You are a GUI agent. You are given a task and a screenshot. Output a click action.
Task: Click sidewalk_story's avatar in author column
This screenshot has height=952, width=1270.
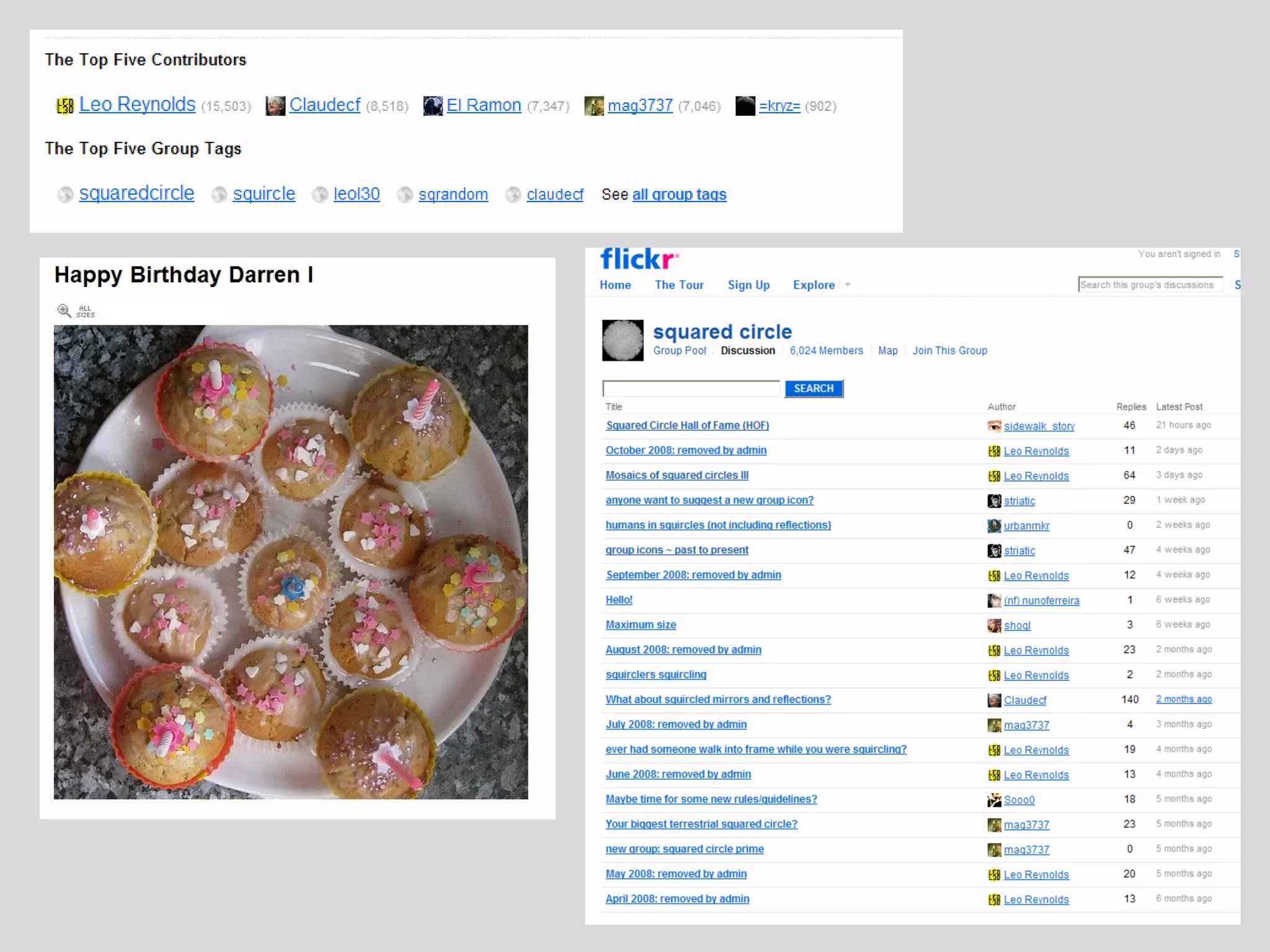click(x=994, y=426)
